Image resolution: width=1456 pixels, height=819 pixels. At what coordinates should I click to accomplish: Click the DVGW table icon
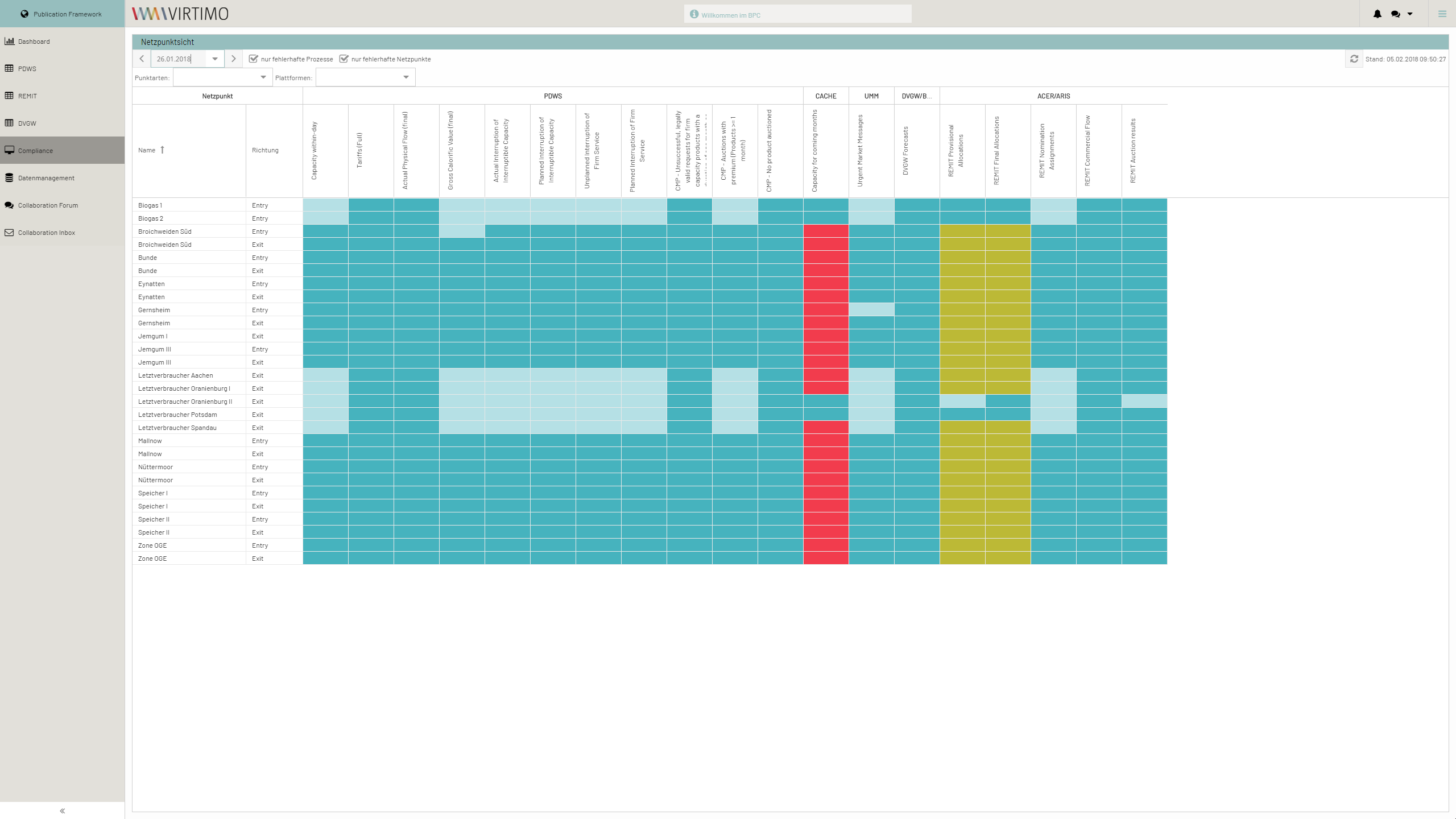click(9, 123)
